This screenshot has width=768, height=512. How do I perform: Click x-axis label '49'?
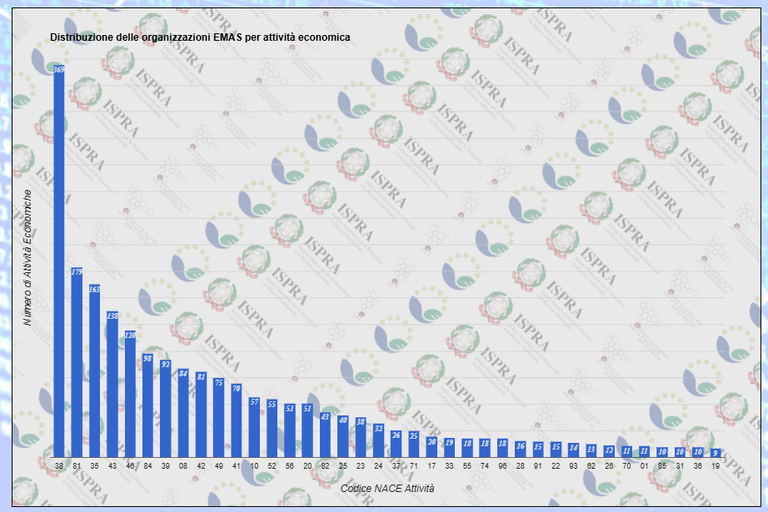pyautogui.click(x=218, y=466)
